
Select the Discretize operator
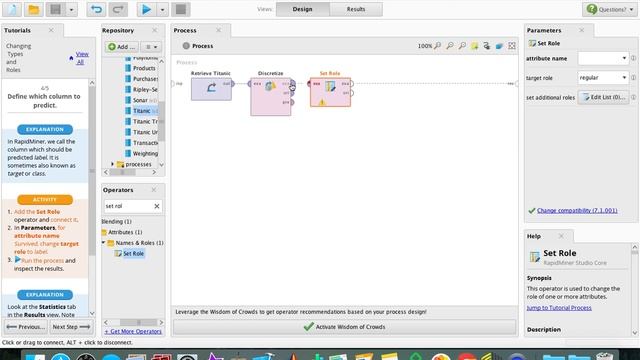tap(271, 97)
